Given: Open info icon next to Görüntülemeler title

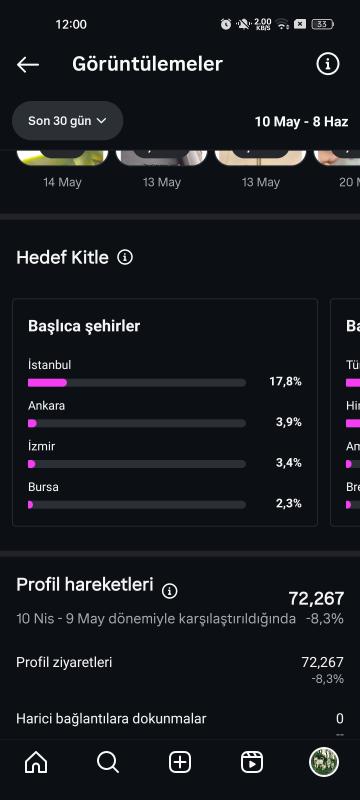Looking at the screenshot, I should pyautogui.click(x=327, y=64).
